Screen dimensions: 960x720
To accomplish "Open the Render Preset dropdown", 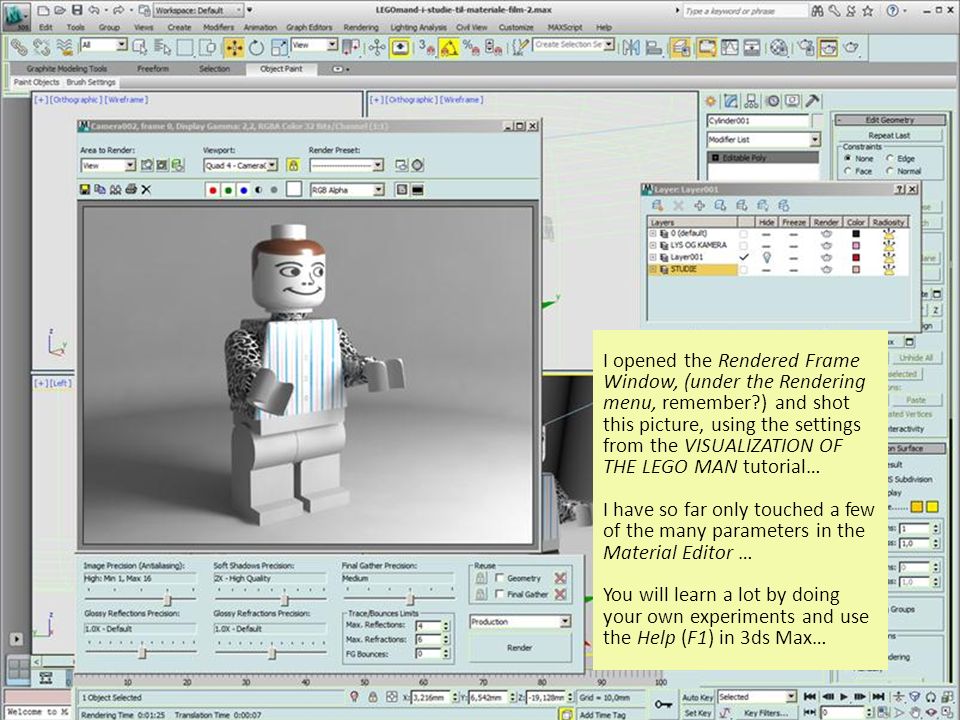I will click(347, 165).
